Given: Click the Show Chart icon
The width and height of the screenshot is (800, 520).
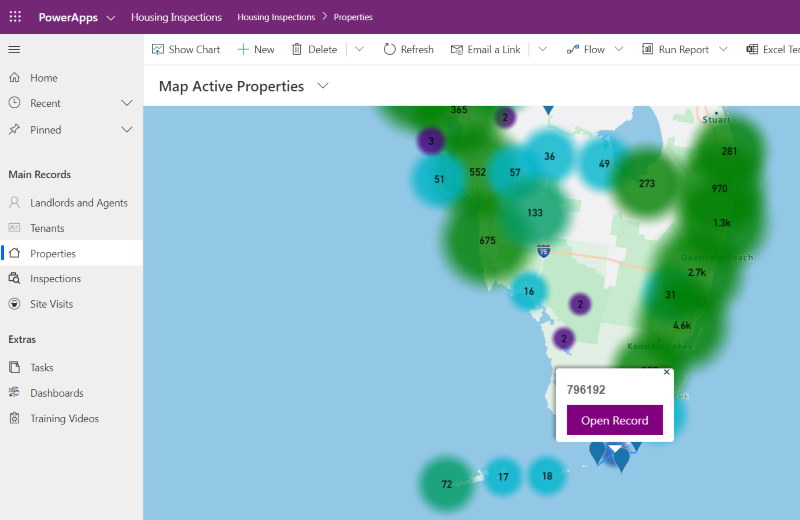Looking at the screenshot, I should [x=158, y=49].
